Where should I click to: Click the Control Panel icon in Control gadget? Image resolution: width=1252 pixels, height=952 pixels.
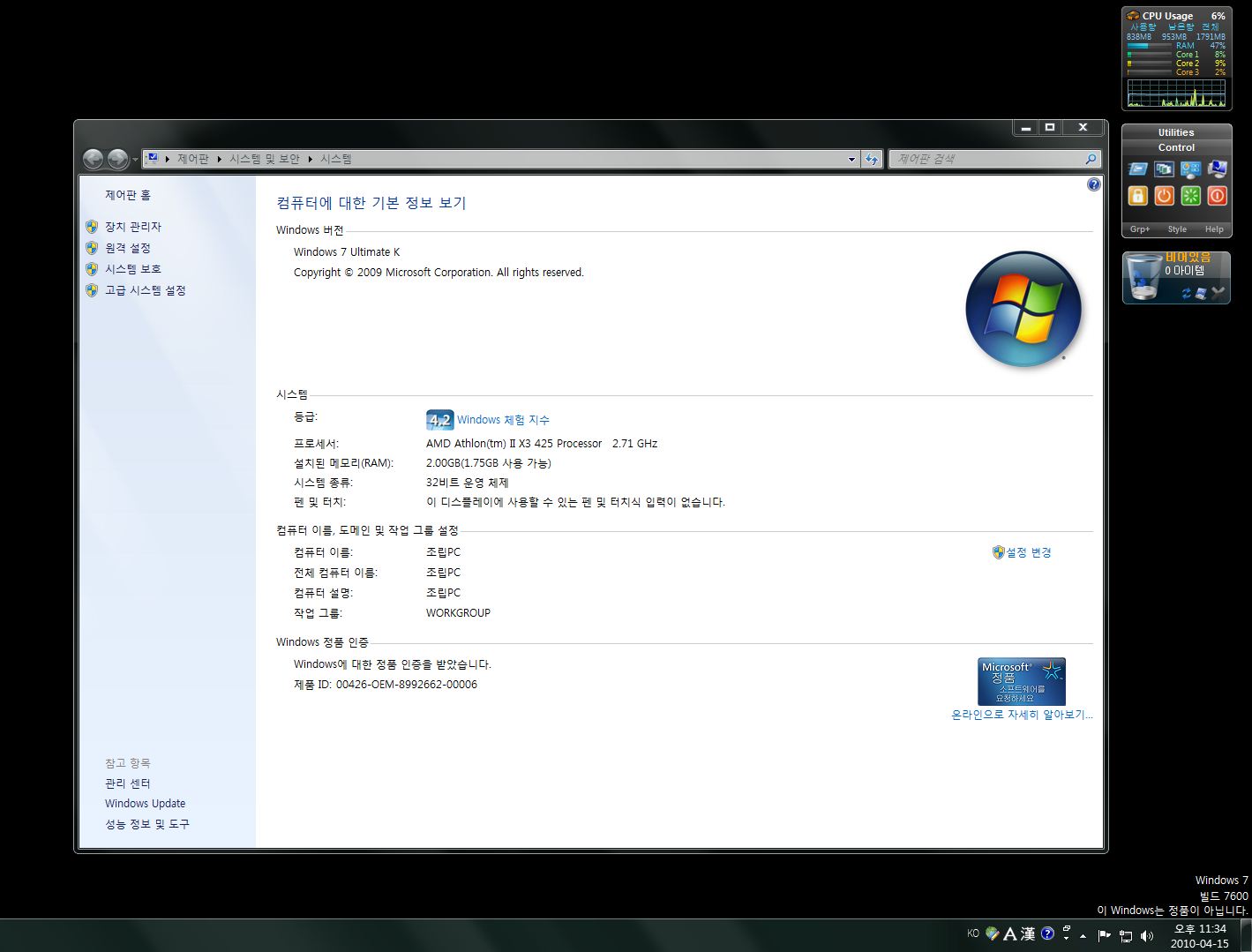[x=1190, y=169]
